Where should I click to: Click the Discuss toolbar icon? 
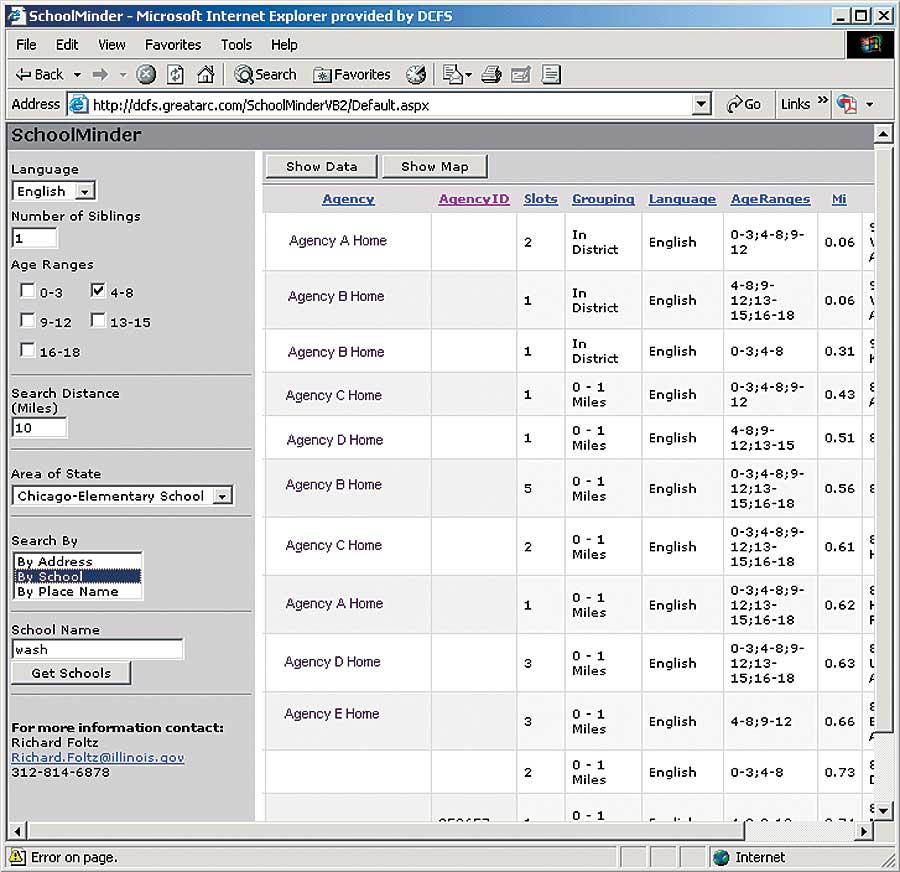(x=551, y=75)
